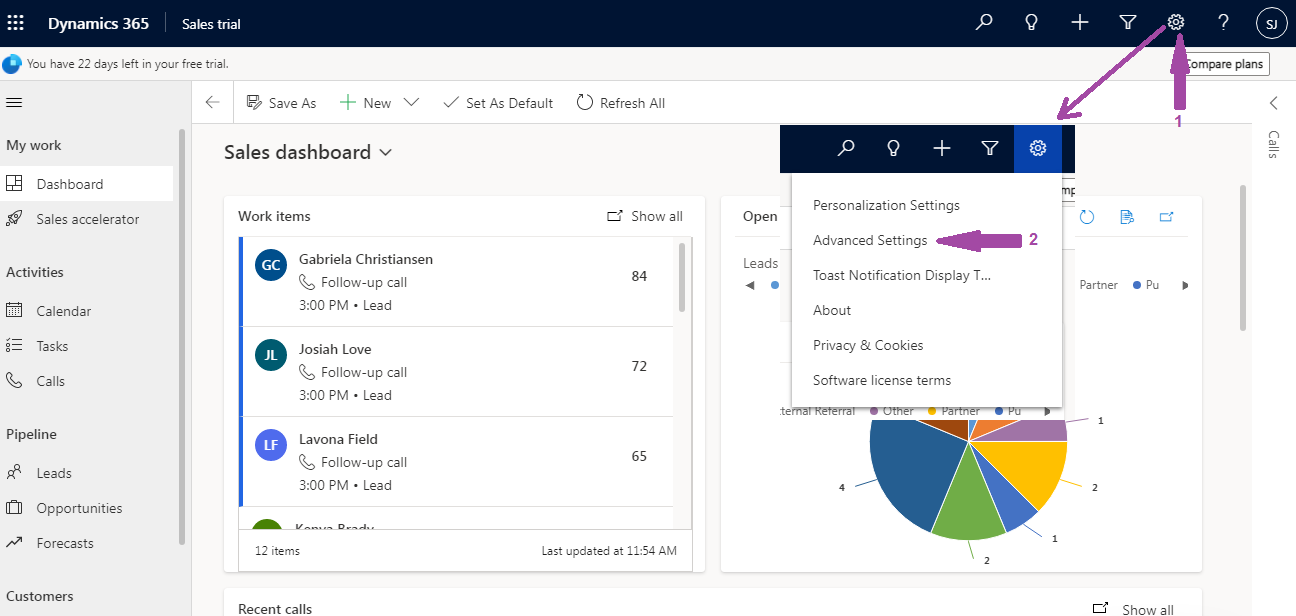Open Lavona Field work item
1296x616 pixels.
coord(457,462)
